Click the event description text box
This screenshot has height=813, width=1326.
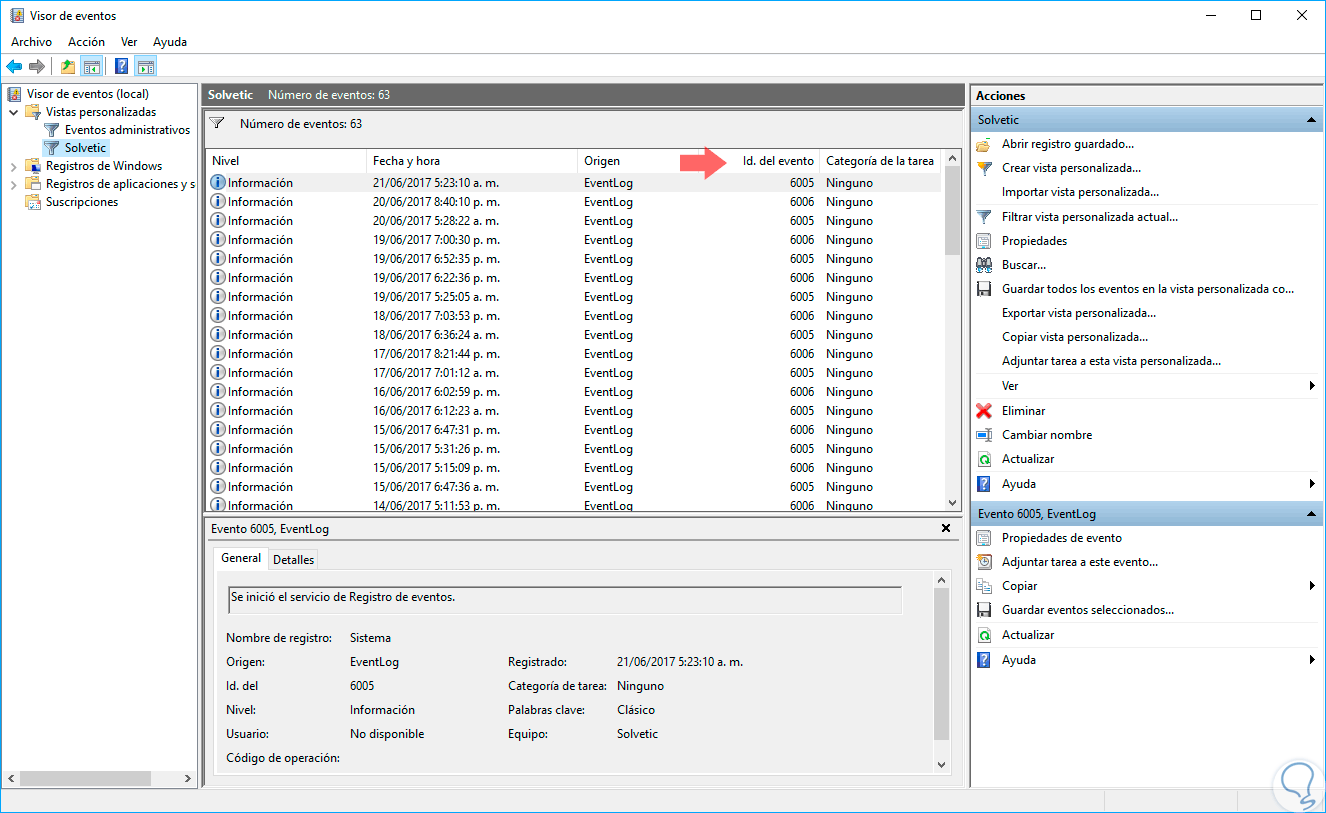[x=565, y=599]
